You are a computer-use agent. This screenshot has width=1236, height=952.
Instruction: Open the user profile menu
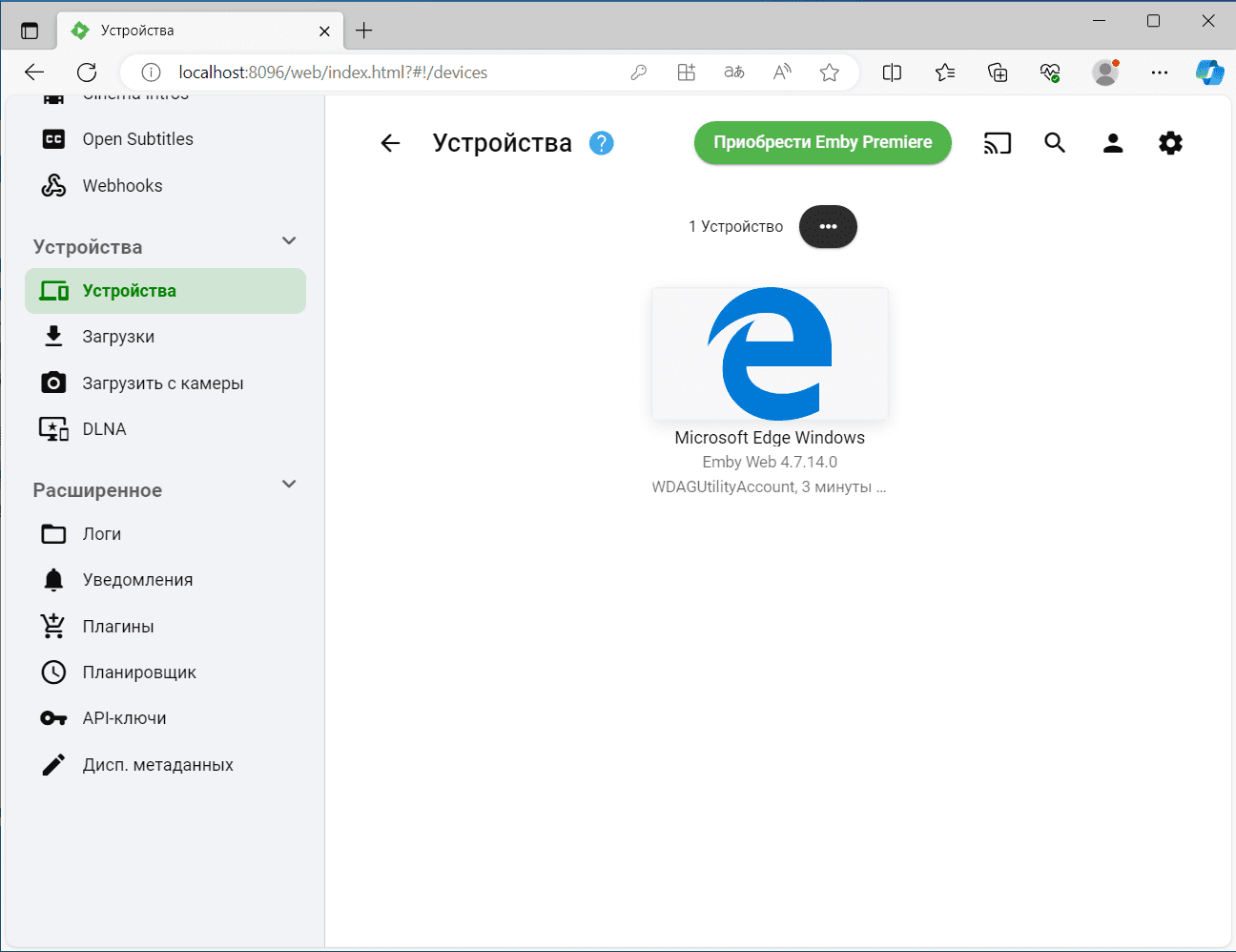click(x=1113, y=143)
